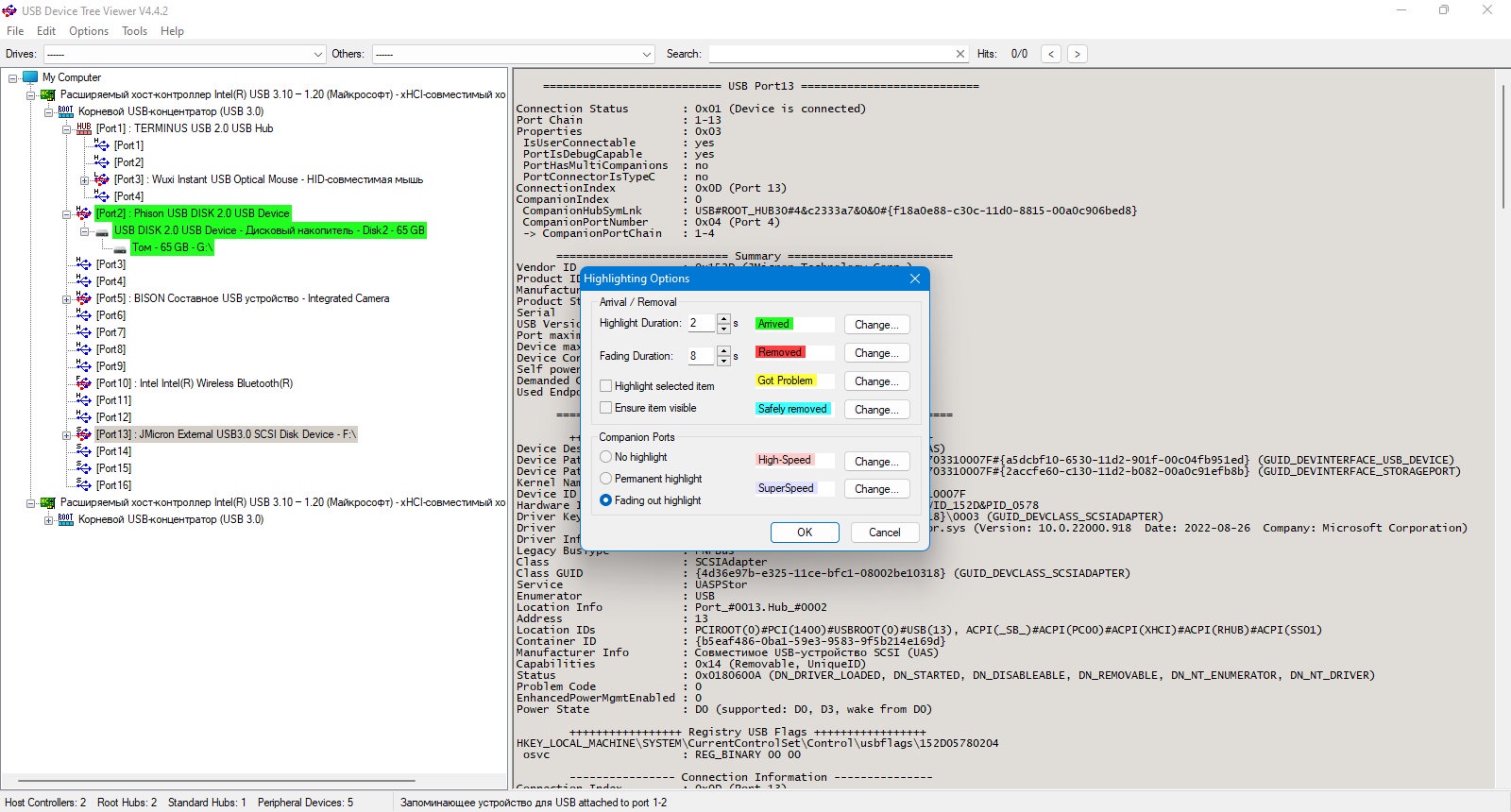
Task: Choose Permanent highlight radio option
Action: pyautogui.click(x=606, y=479)
